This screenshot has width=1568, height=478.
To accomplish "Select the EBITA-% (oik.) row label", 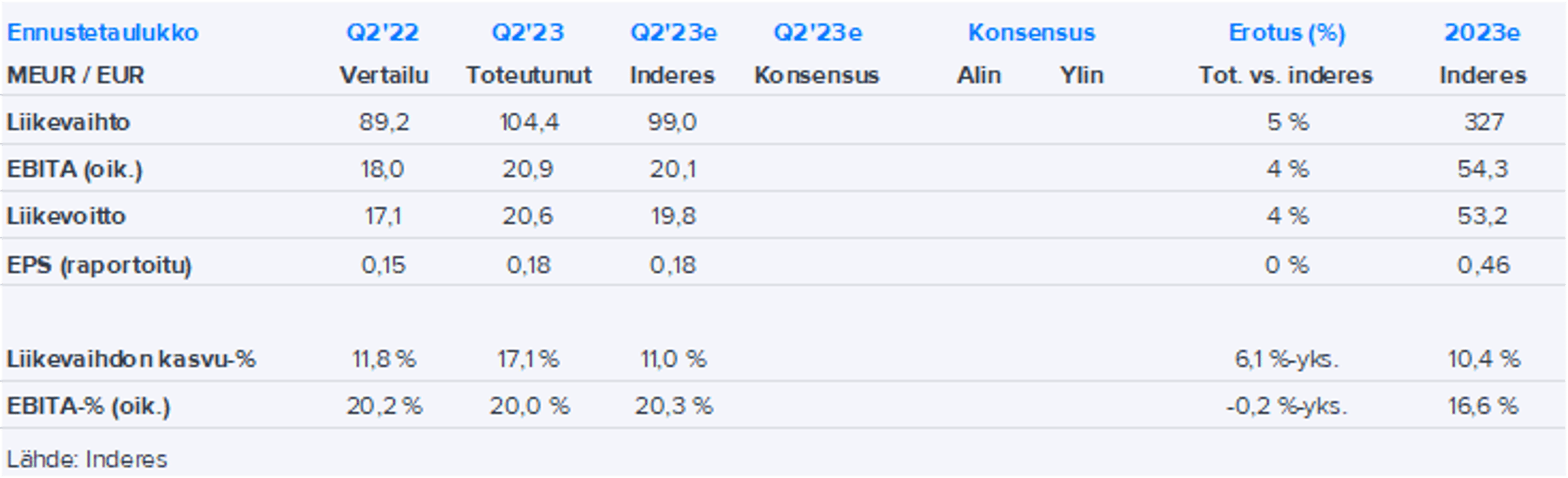I will pos(88,406).
